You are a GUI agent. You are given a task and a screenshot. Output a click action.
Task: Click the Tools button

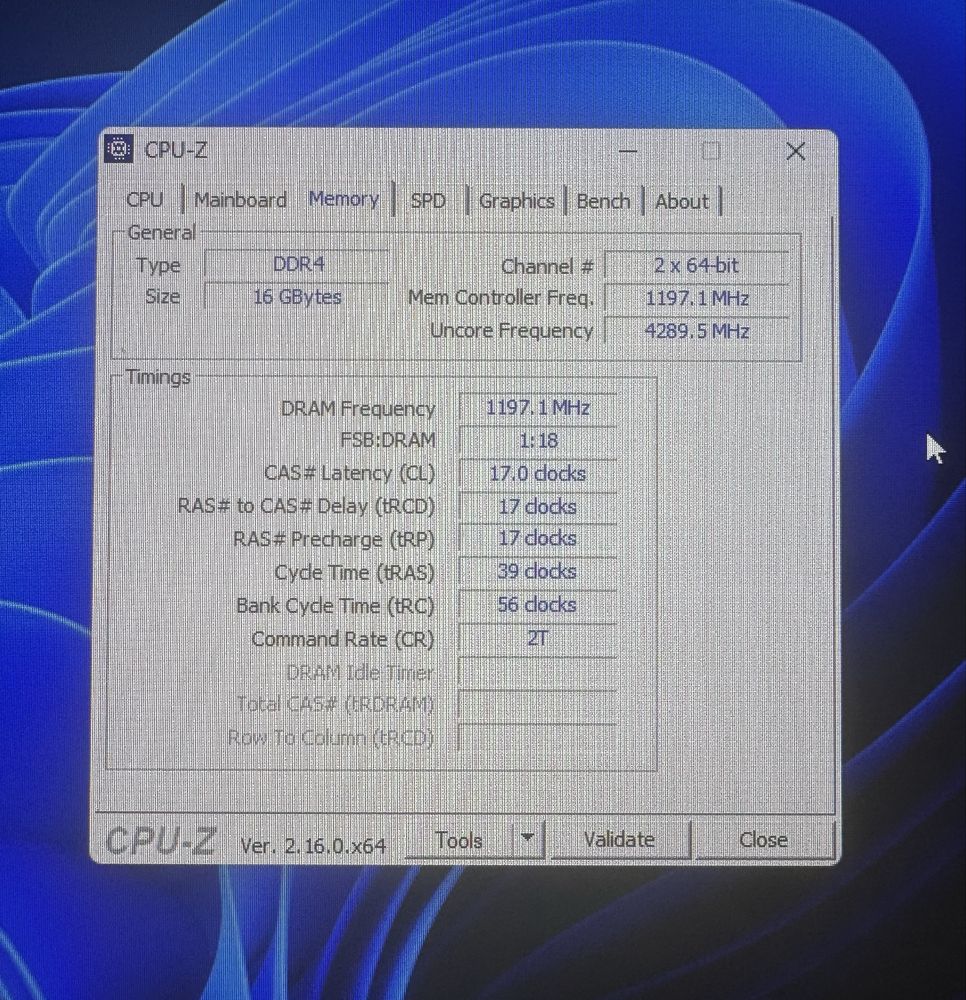pyautogui.click(x=458, y=840)
